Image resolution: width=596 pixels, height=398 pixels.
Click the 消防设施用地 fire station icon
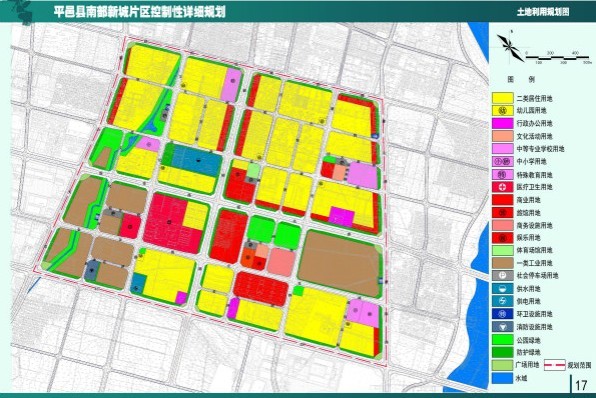(x=502, y=327)
